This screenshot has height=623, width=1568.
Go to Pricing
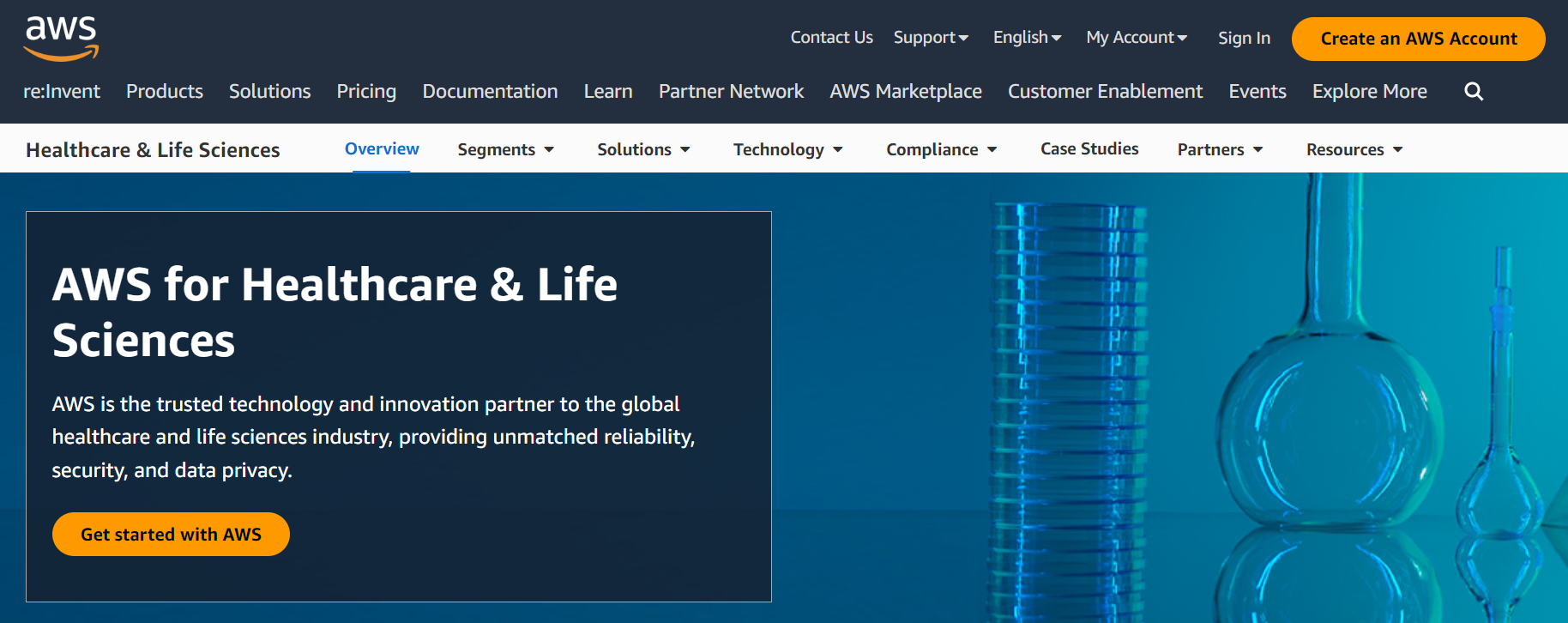coord(366,91)
